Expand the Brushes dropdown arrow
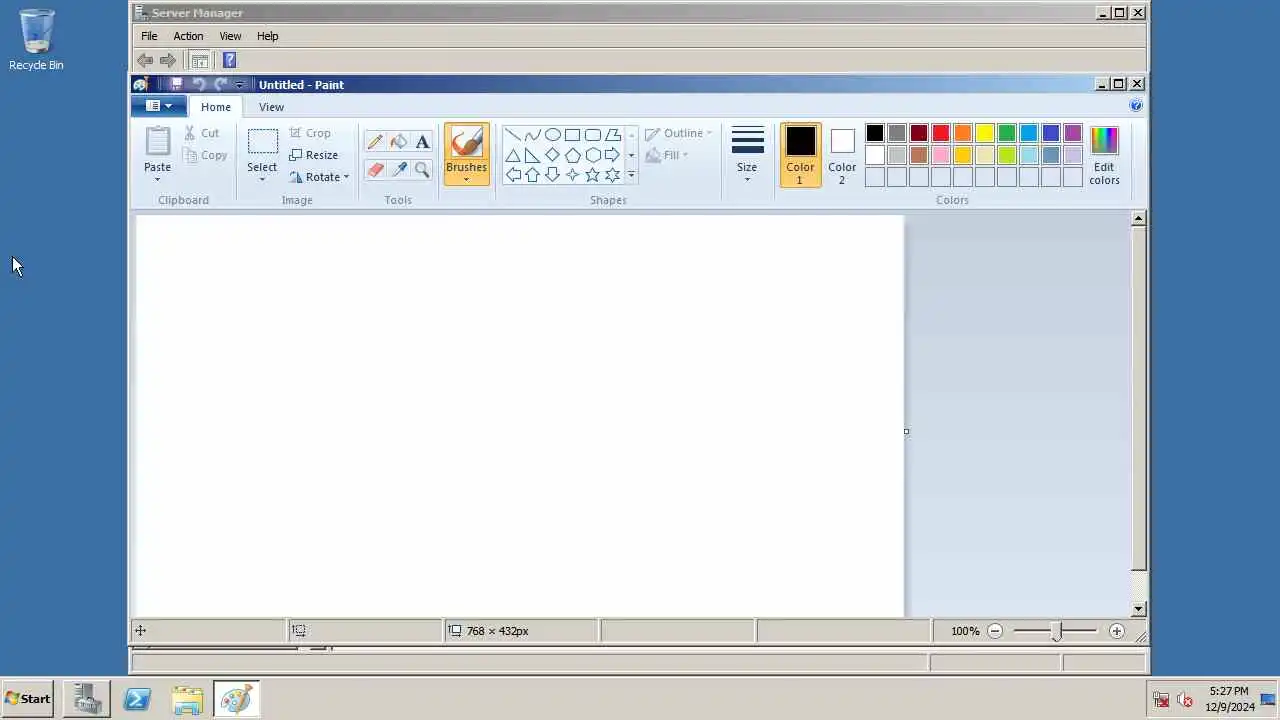The height and width of the screenshot is (720, 1280). [x=466, y=180]
